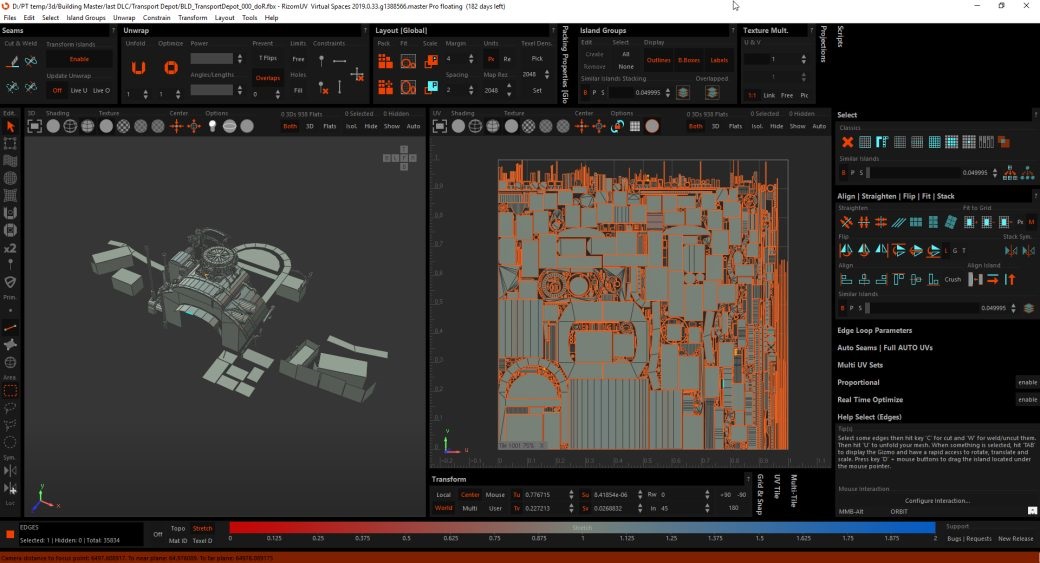1040x563 pixels.
Task: Enable Proportional option
Action: click(1027, 383)
